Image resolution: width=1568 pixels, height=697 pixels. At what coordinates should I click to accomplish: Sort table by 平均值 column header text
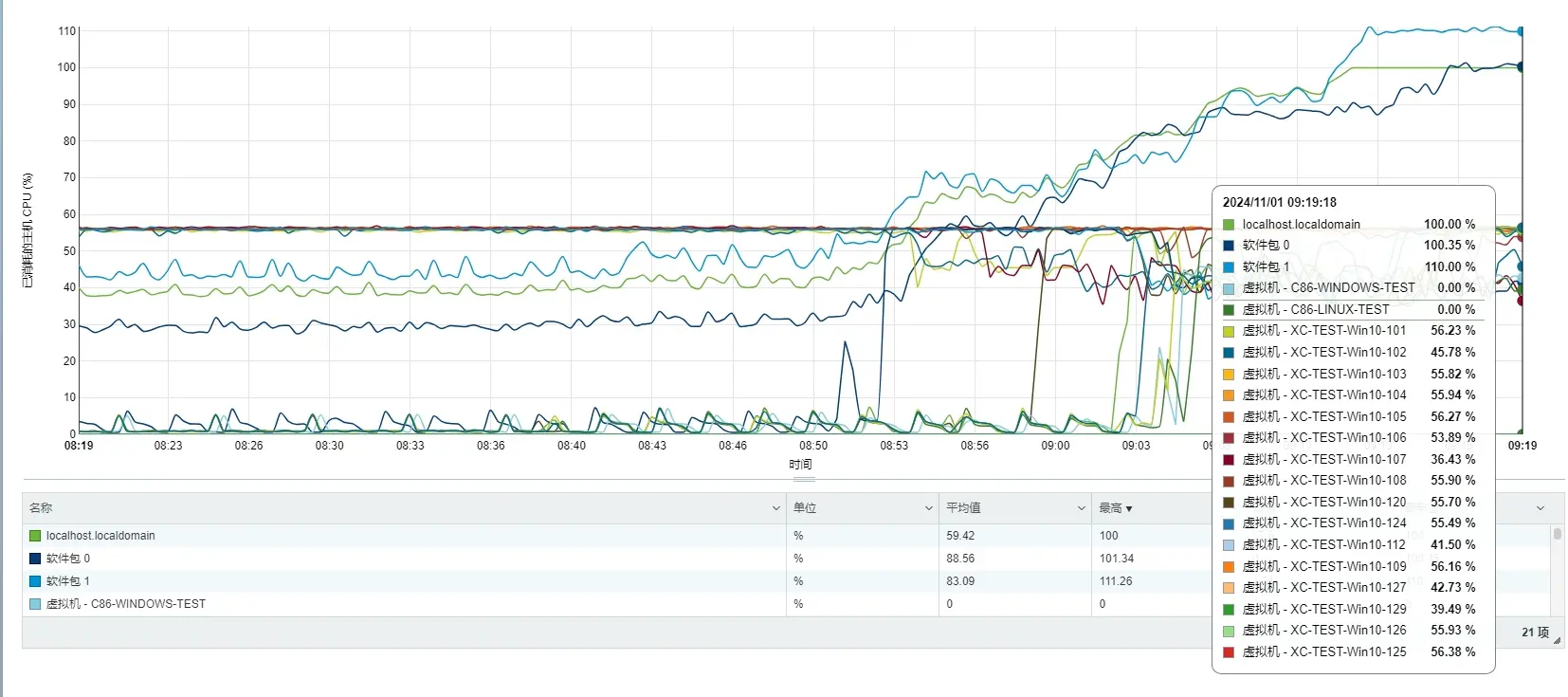pyautogui.click(x=962, y=508)
